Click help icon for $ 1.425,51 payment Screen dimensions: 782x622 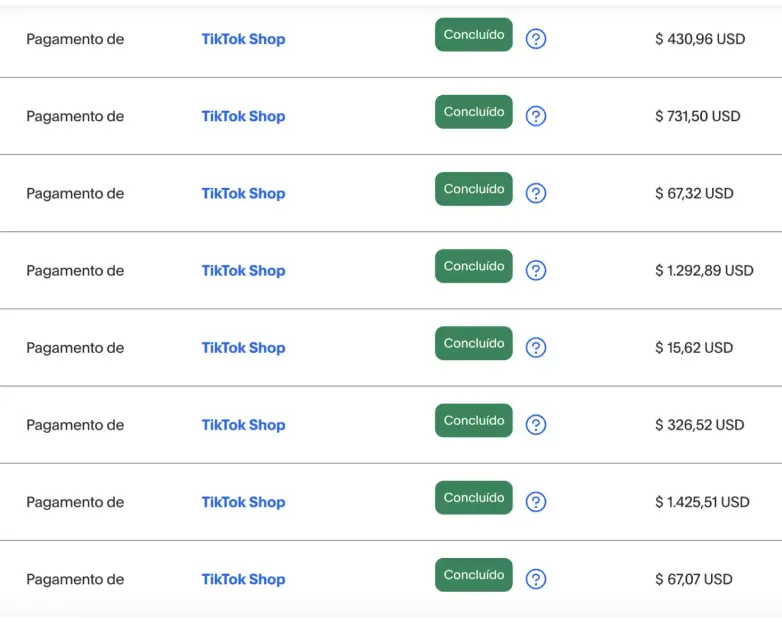click(x=536, y=501)
